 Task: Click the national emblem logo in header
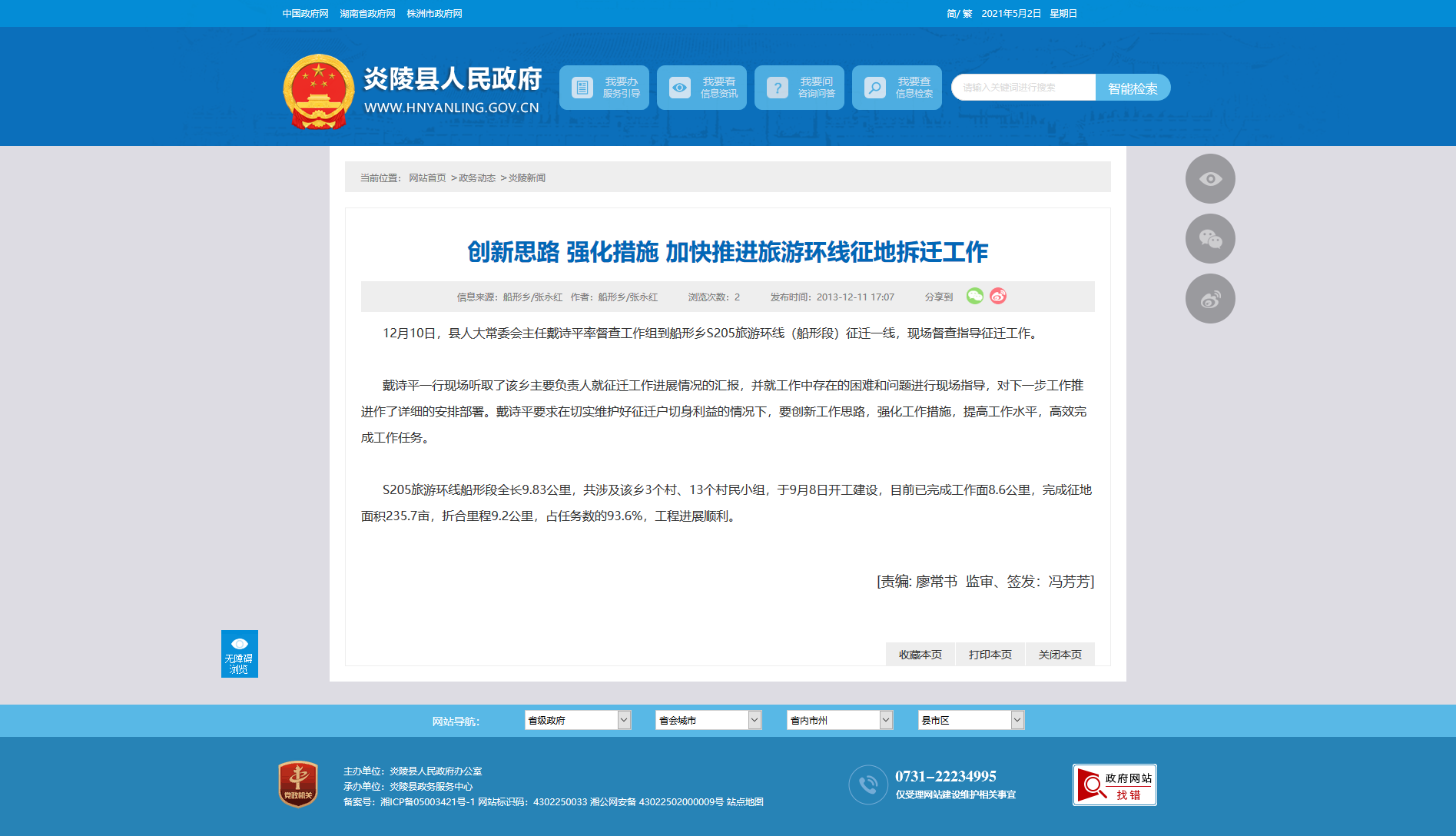[318, 91]
